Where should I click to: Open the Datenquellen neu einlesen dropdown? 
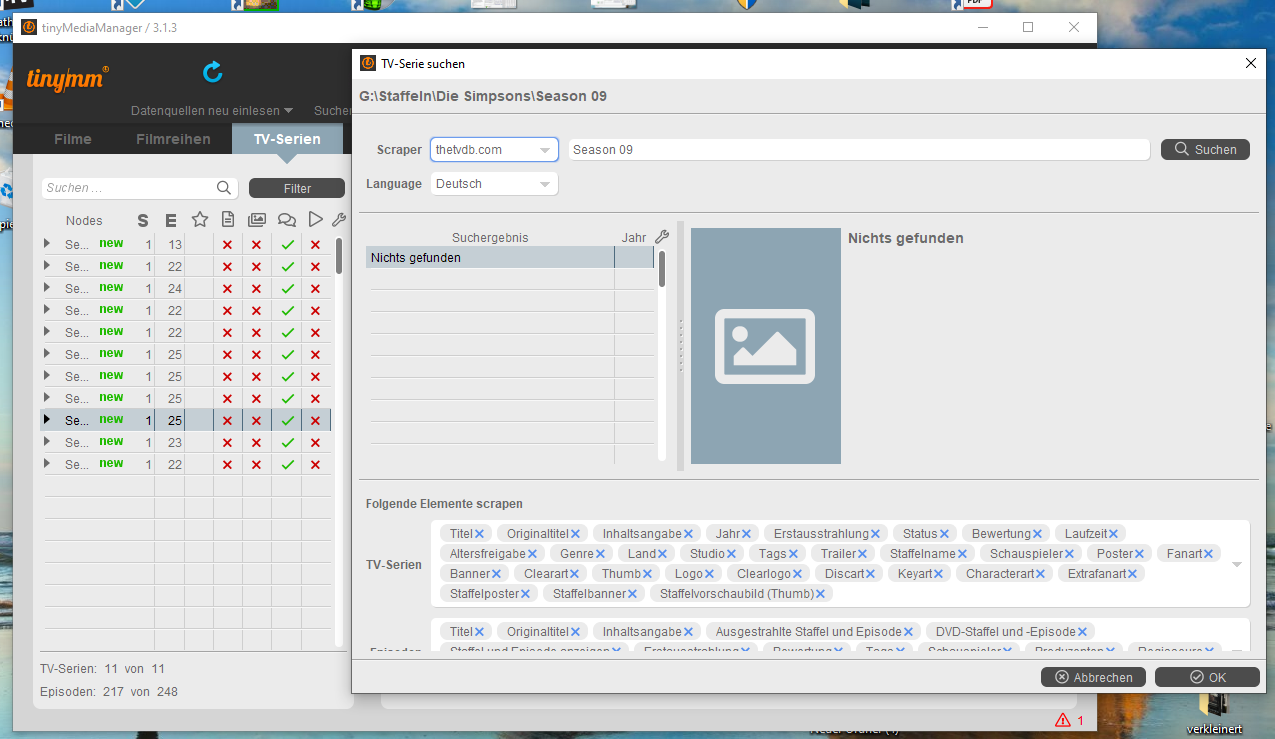[x=212, y=111]
